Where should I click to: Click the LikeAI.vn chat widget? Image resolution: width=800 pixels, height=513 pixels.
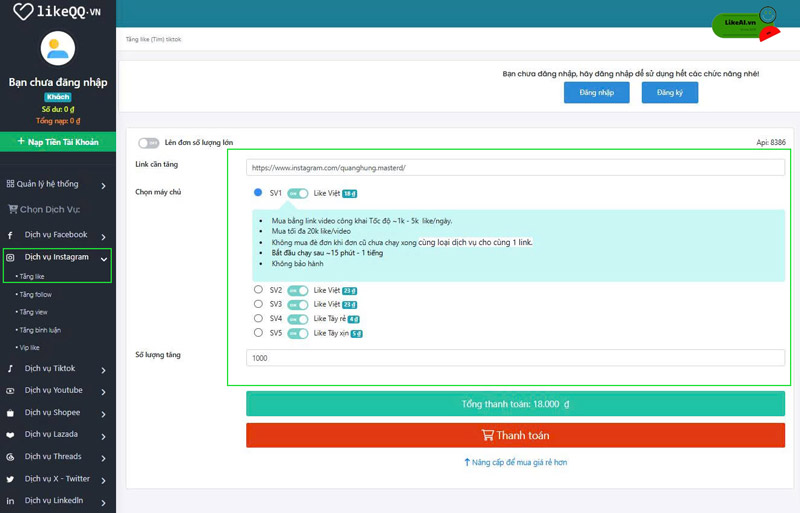[x=745, y=24]
